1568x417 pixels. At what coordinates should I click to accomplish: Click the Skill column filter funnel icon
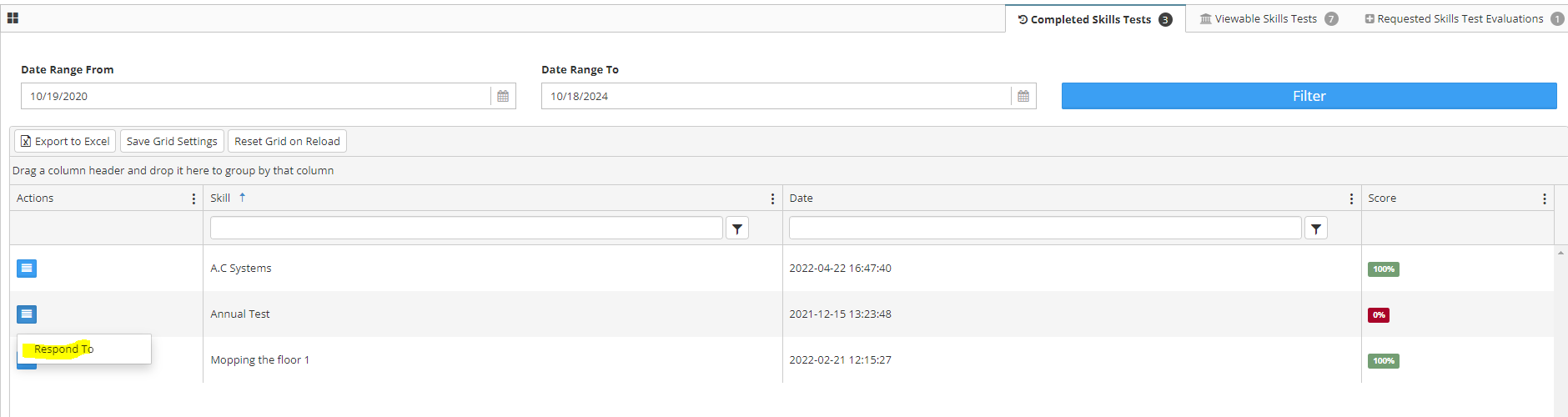coord(737,229)
